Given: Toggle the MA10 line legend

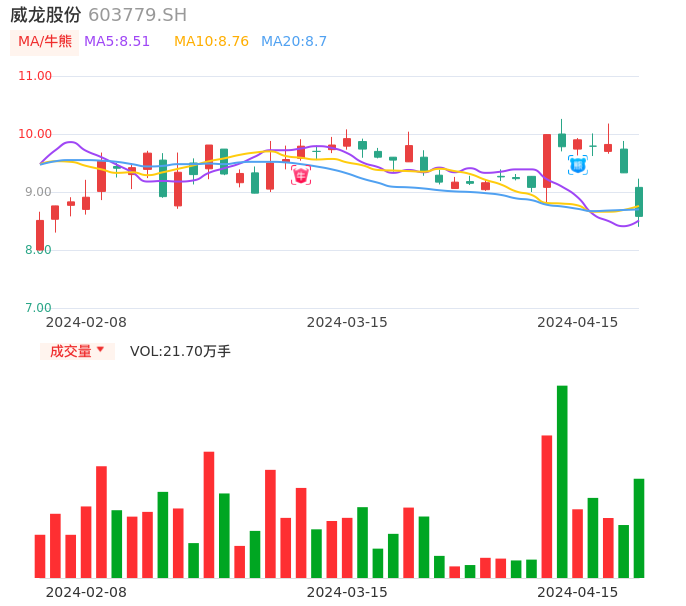Looking at the screenshot, I should pos(211,42).
